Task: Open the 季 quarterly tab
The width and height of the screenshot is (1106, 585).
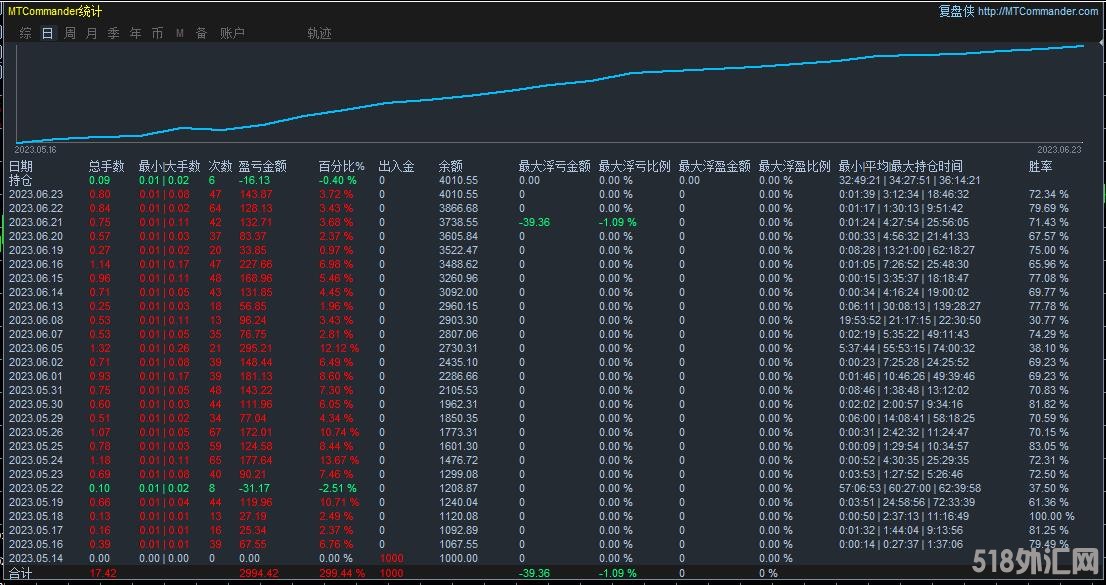Action: (x=113, y=33)
